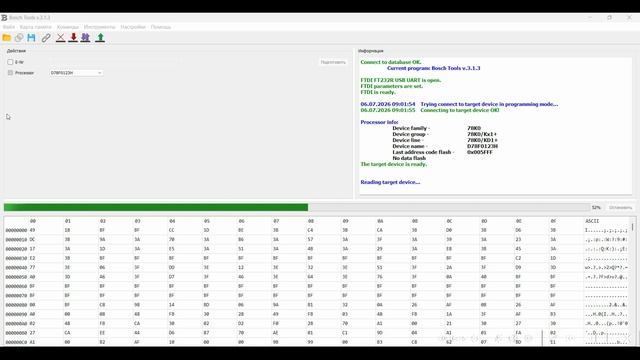Select the row address 000000B0
640x360 pixels.
[16, 333]
